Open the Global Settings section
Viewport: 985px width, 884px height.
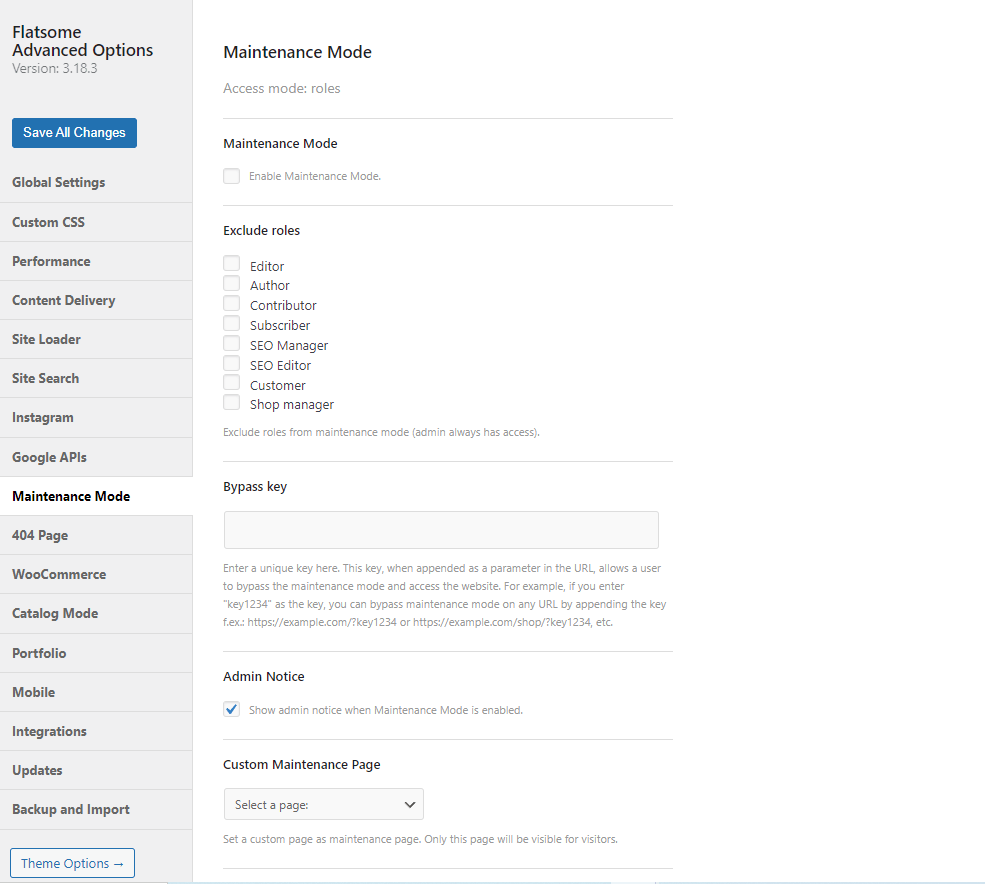coord(96,182)
